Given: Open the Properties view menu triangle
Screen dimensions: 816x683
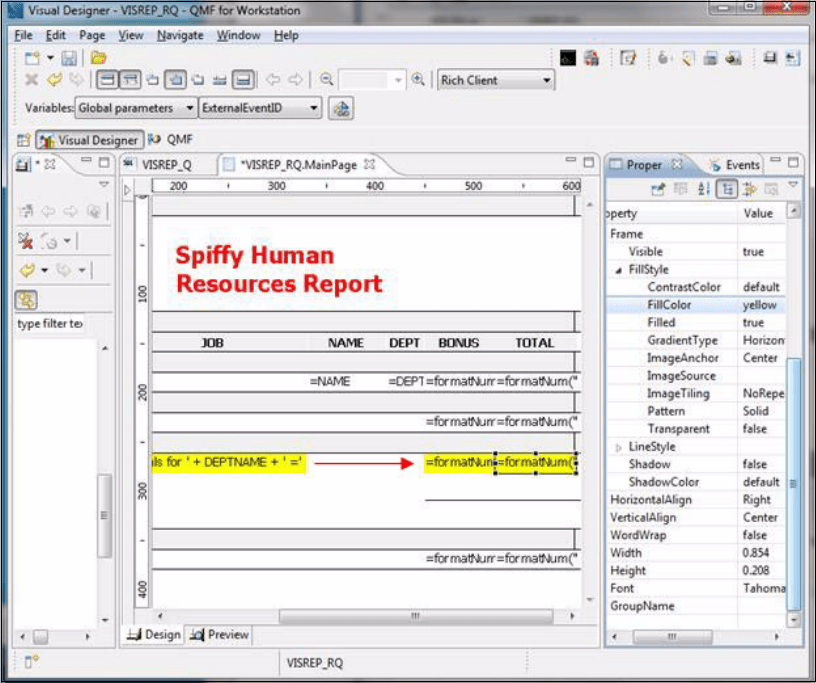Looking at the screenshot, I should [793, 184].
